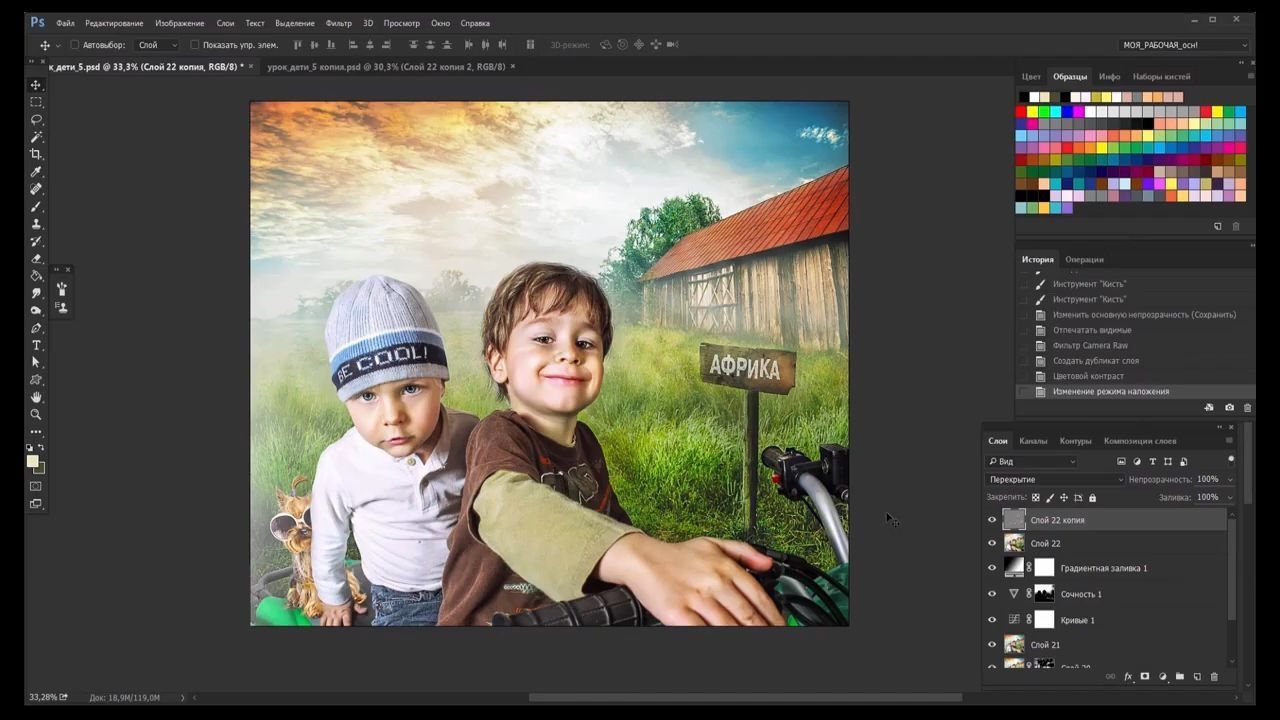1280x720 pixels.
Task: Toggle Quick Mask mode icon
Action: click(x=36, y=487)
